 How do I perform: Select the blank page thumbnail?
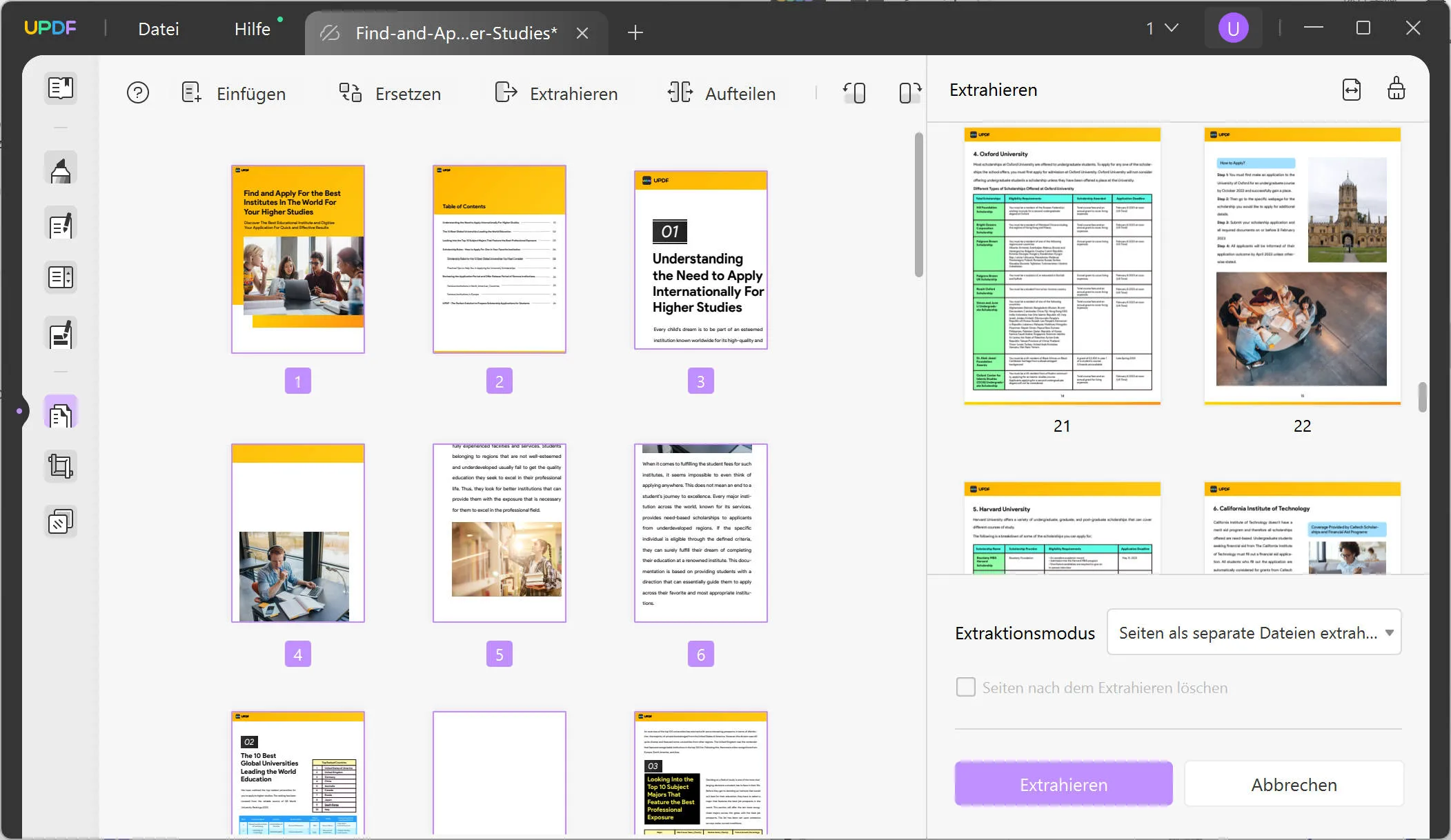click(x=500, y=774)
